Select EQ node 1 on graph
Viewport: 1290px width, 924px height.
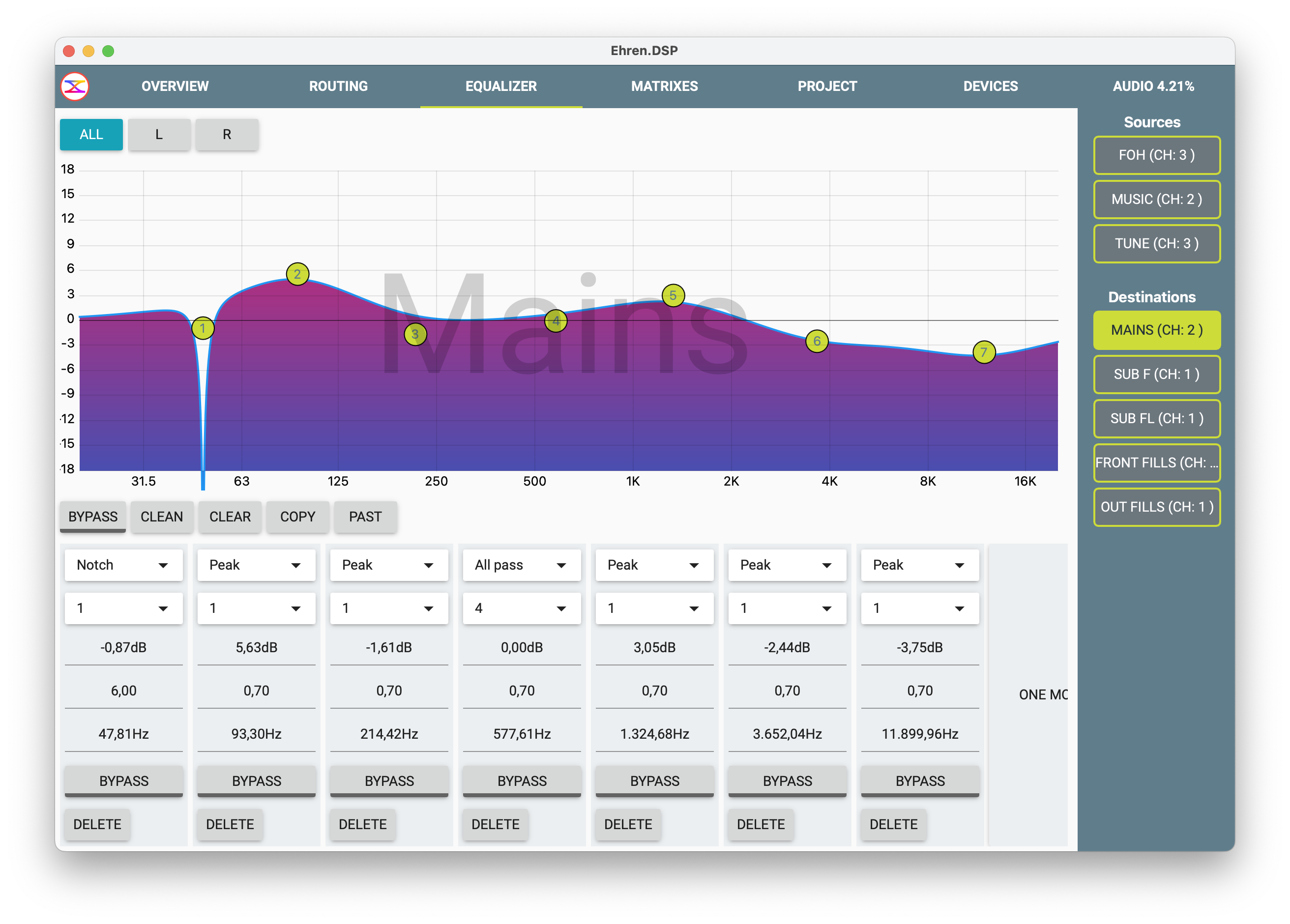203,328
